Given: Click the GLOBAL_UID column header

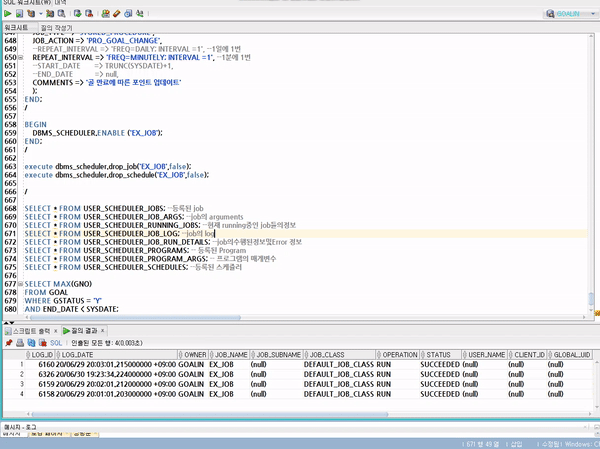Looking at the screenshot, I should (x=569, y=355).
